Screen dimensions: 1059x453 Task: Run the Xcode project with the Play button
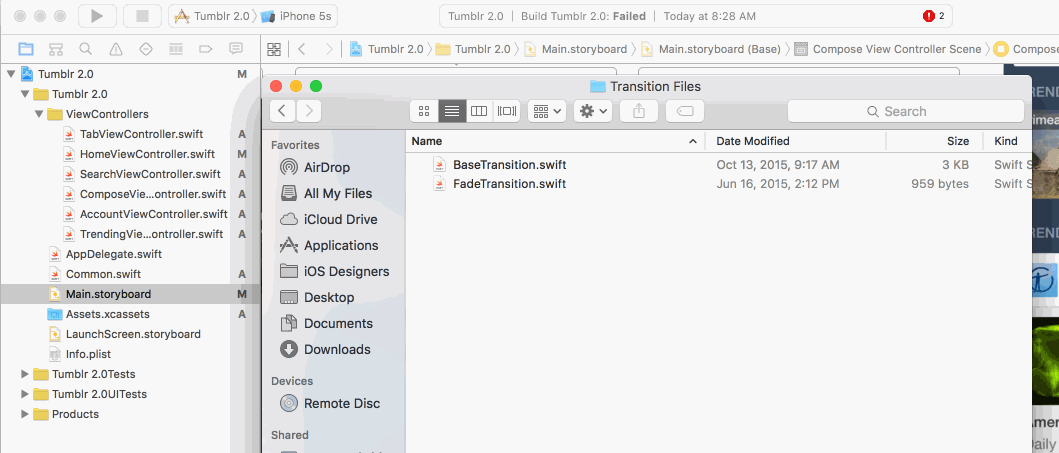click(x=97, y=16)
